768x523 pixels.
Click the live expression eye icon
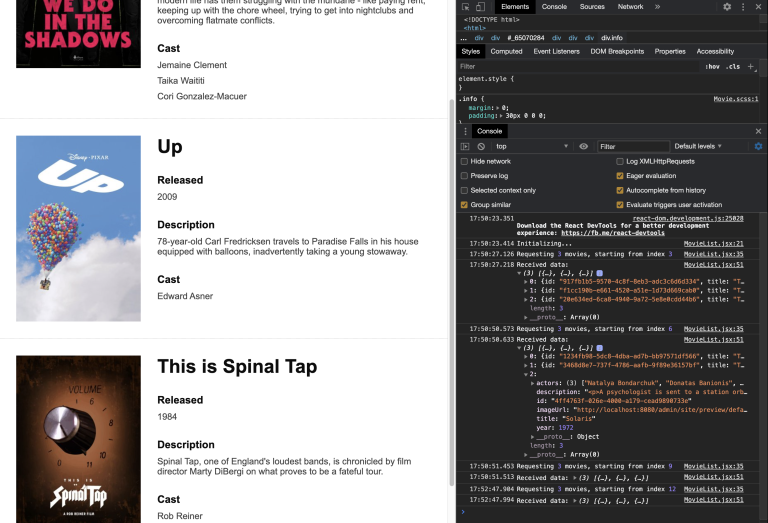tap(583, 146)
